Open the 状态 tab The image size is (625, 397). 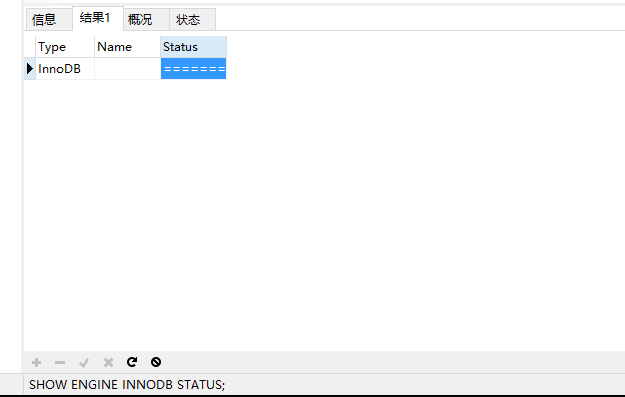(x=193, y=20)
